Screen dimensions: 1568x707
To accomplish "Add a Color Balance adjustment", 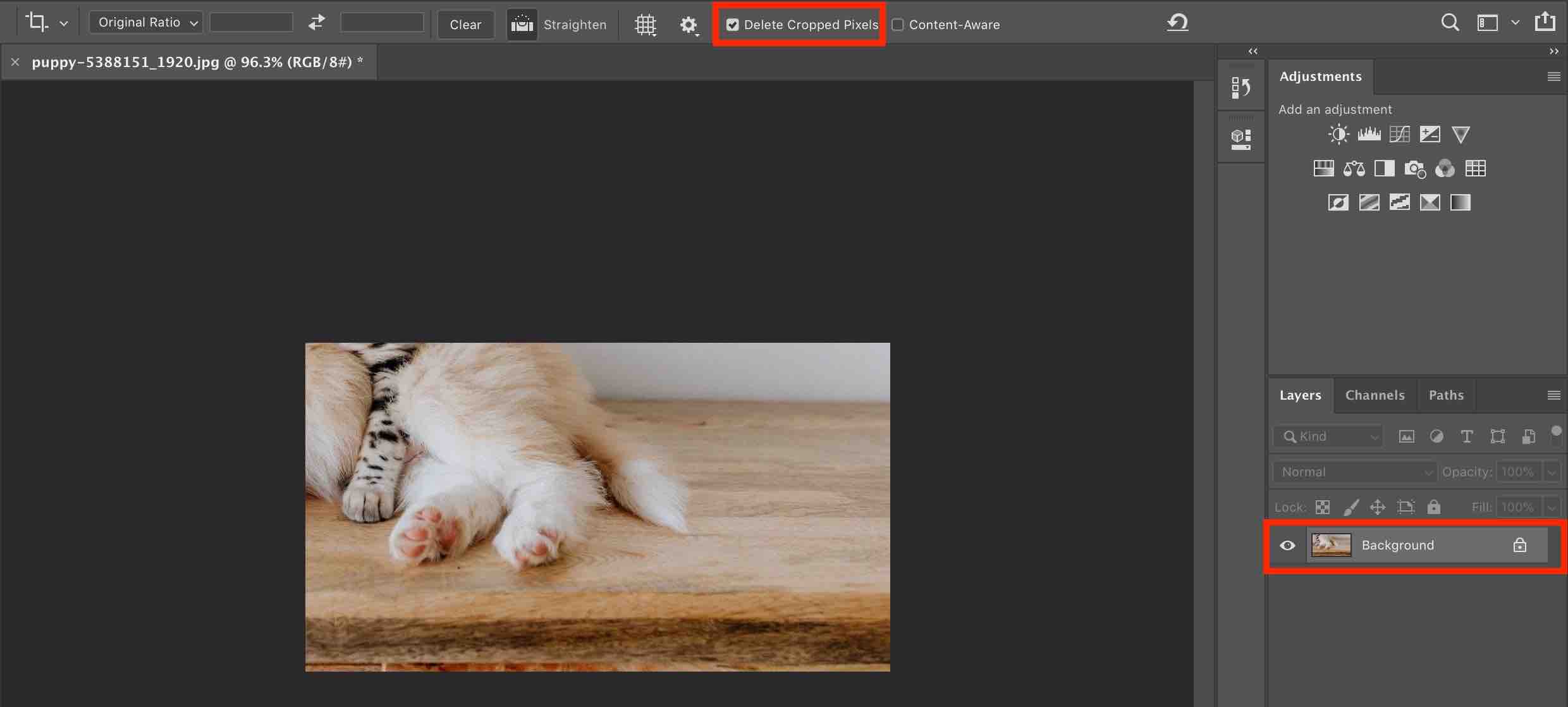I will tap(1354, 168).
